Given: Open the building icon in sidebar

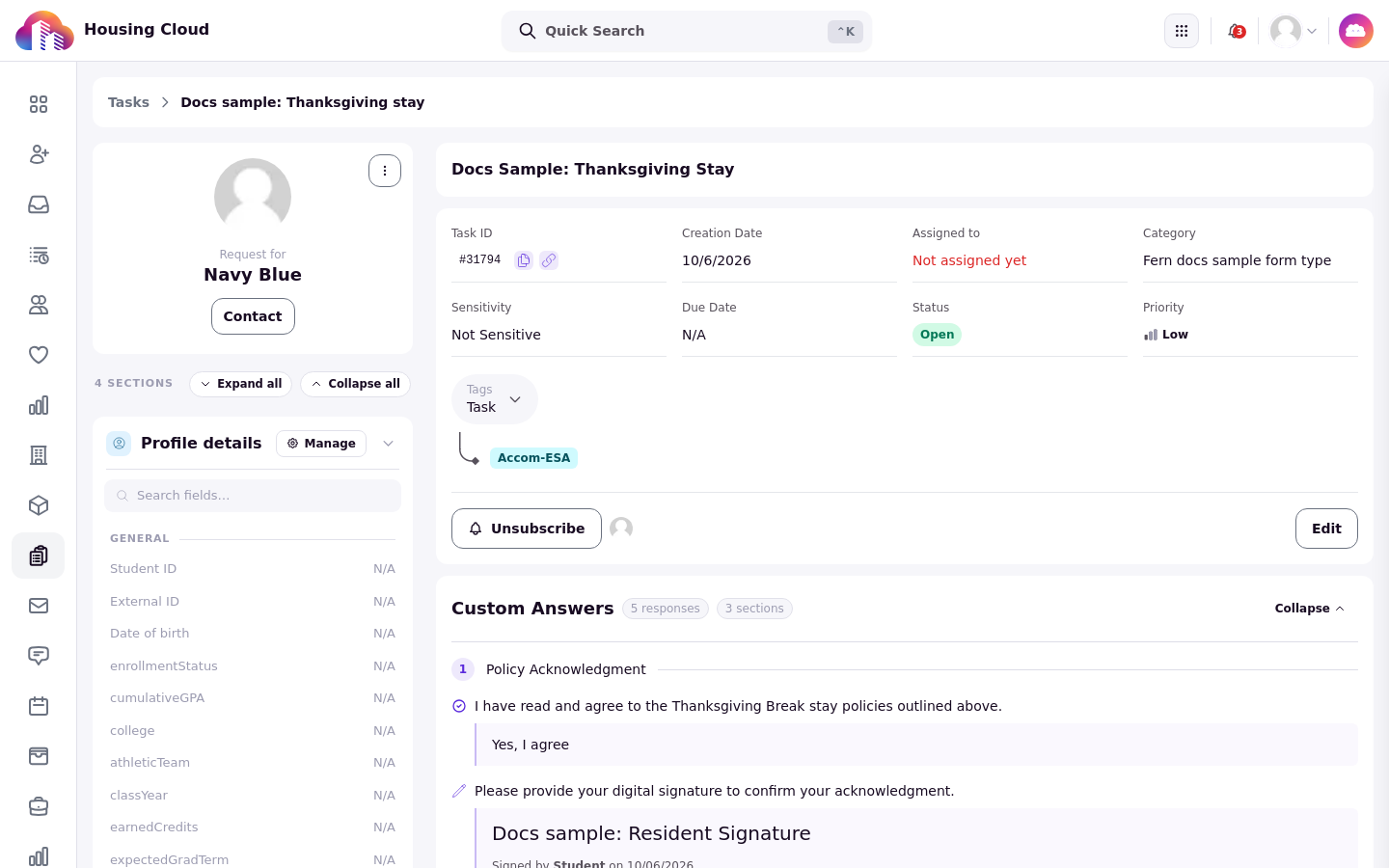Looking at the screenshot, I should click(39, 455).
